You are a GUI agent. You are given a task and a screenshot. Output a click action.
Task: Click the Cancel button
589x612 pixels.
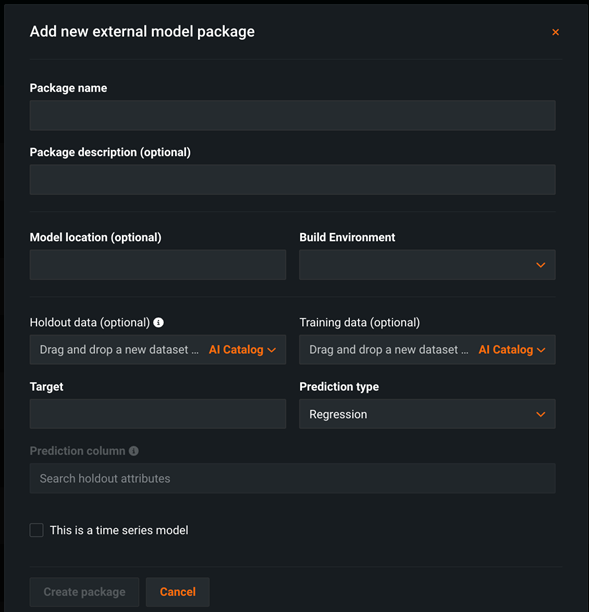click(178, 592)
